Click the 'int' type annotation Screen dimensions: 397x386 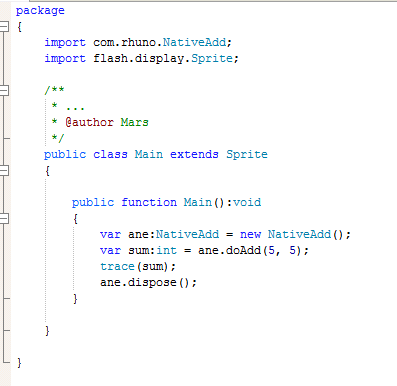[166, 250]
